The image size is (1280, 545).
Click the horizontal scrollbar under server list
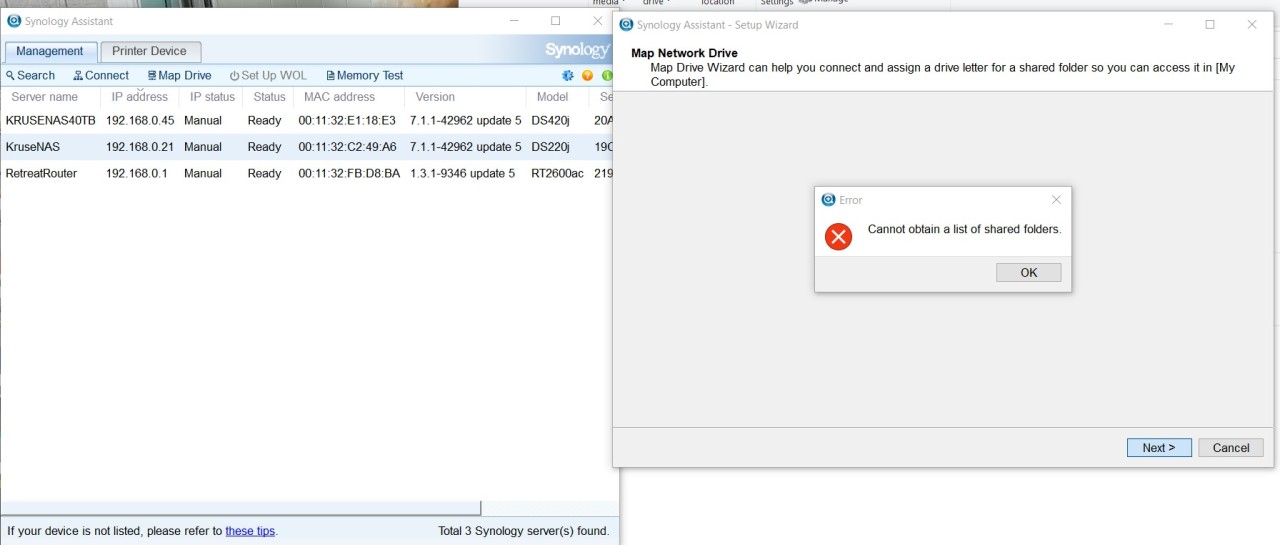(x=240, y=508)
